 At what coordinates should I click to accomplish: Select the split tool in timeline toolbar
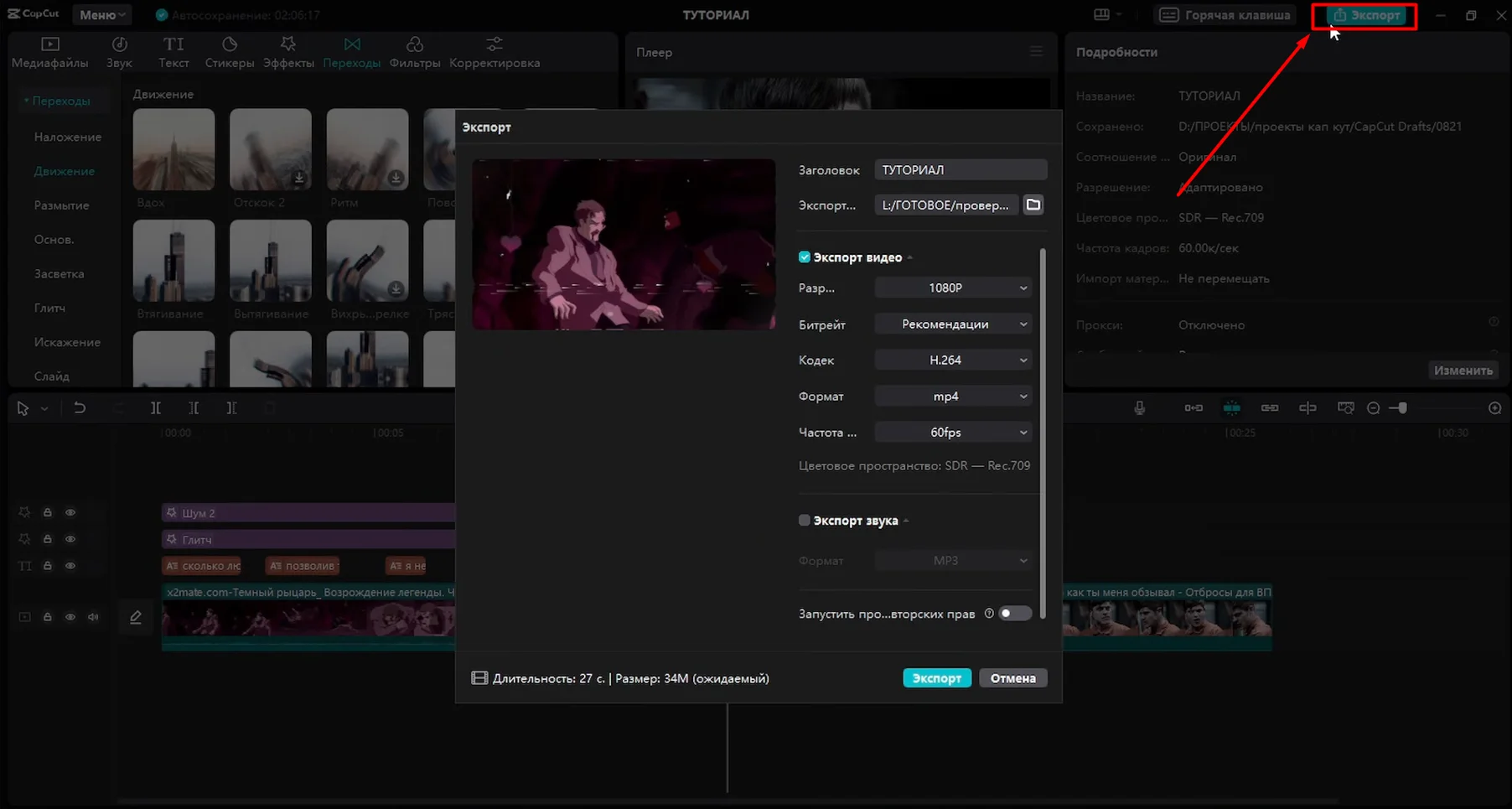pos(156,408)
